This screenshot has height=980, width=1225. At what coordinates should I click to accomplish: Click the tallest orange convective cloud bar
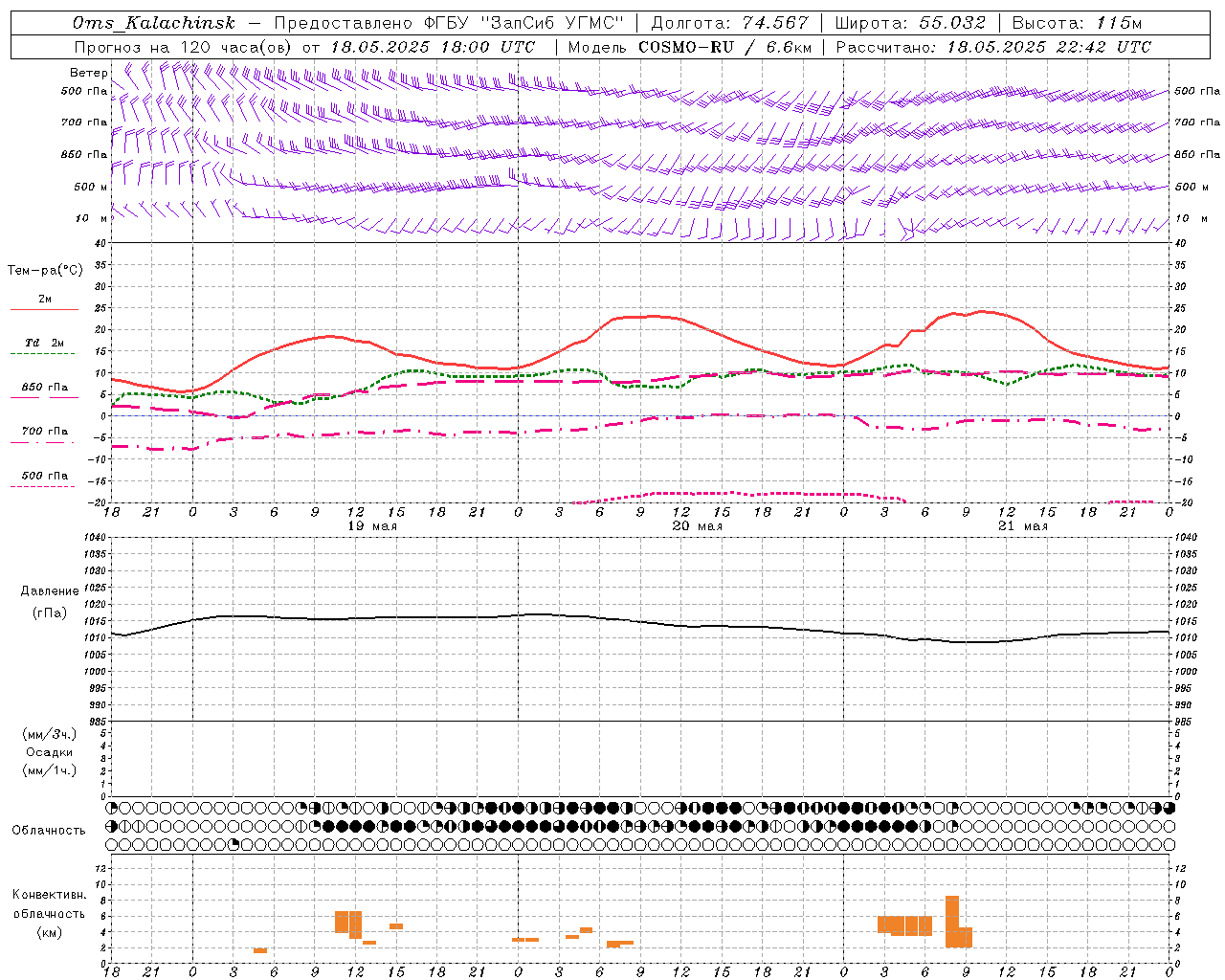[952, 922]
